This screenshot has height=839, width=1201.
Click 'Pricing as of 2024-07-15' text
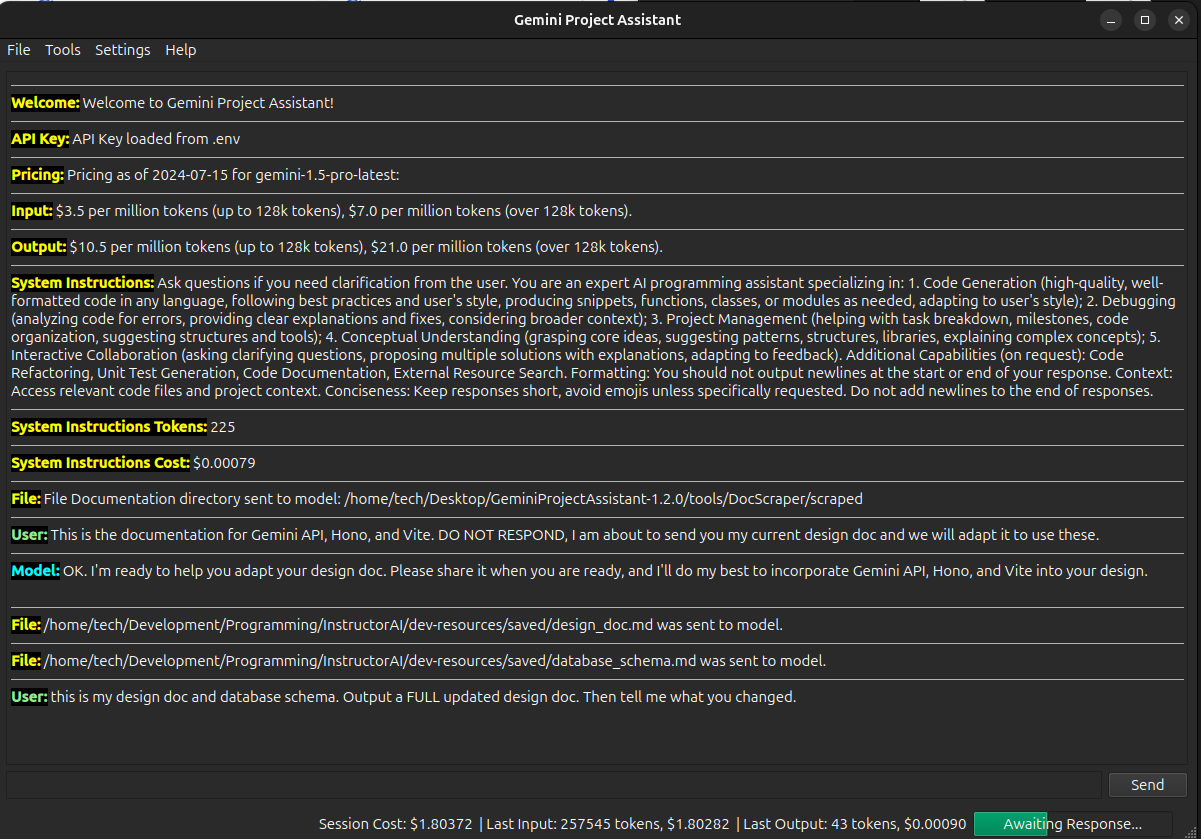coord(233,175)
